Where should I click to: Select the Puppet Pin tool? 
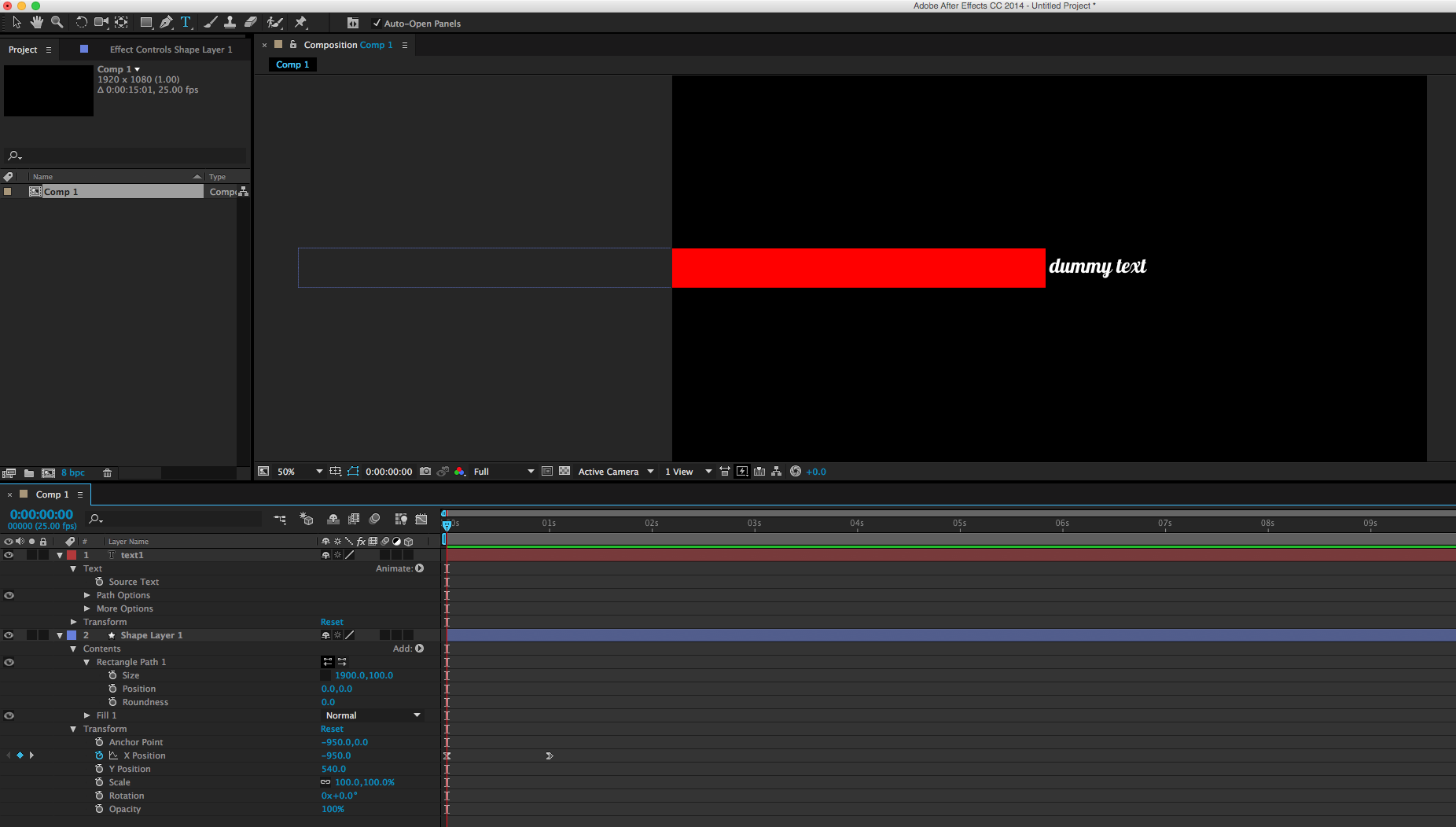[x=301, y=22]
